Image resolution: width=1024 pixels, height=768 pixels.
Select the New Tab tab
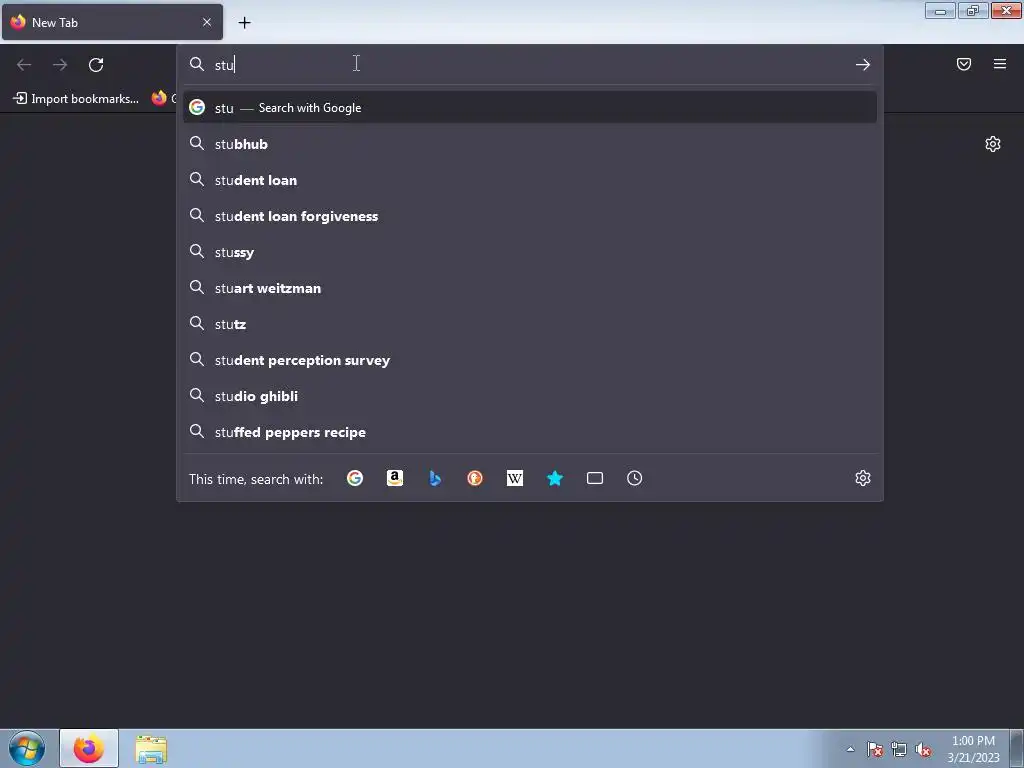coord(112,22)
